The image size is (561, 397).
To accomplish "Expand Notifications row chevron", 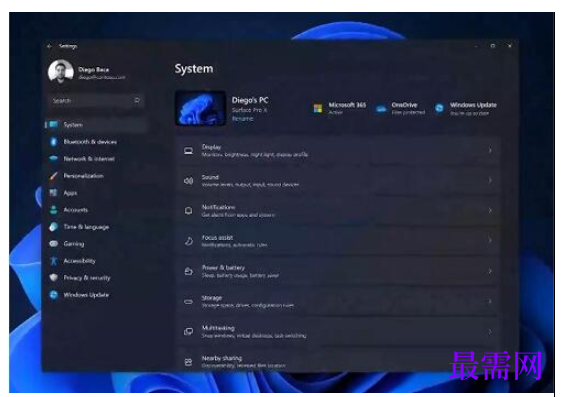I will pos(490,211).
